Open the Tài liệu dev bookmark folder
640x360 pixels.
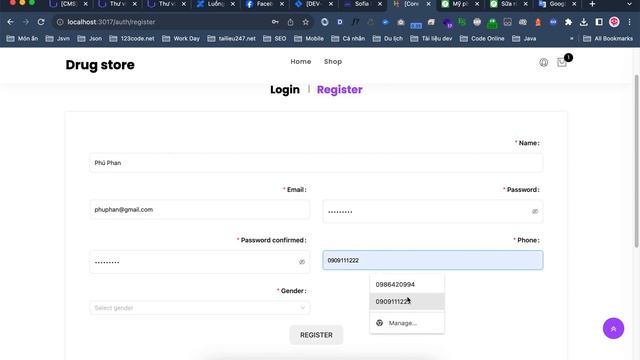pos(431,38)
